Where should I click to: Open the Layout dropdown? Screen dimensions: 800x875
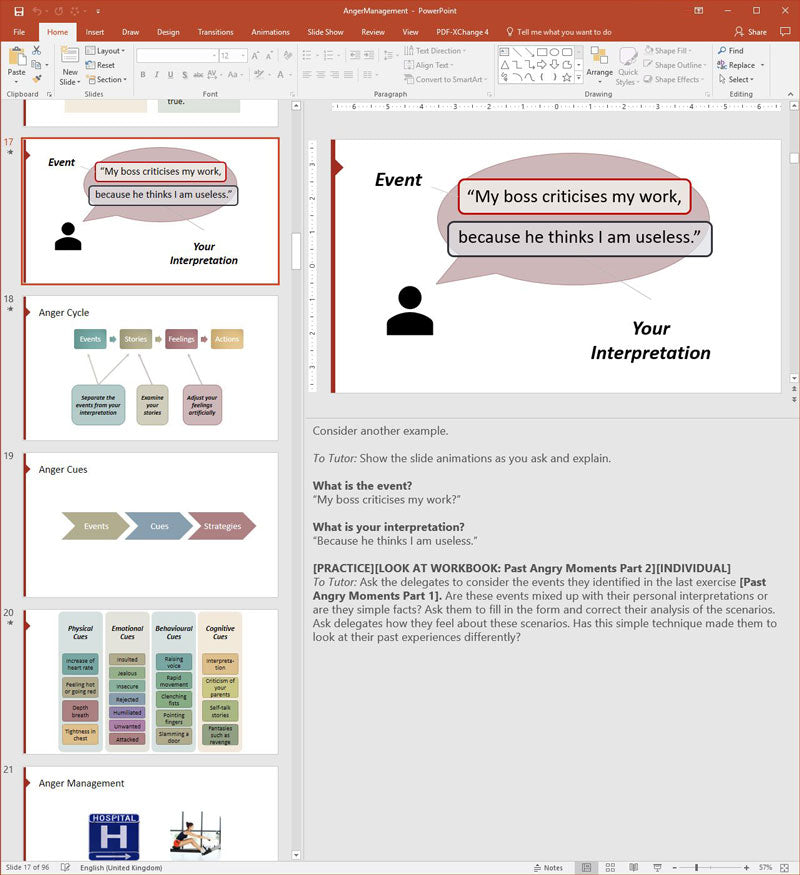pyautogui.click(x=105, y=51)
